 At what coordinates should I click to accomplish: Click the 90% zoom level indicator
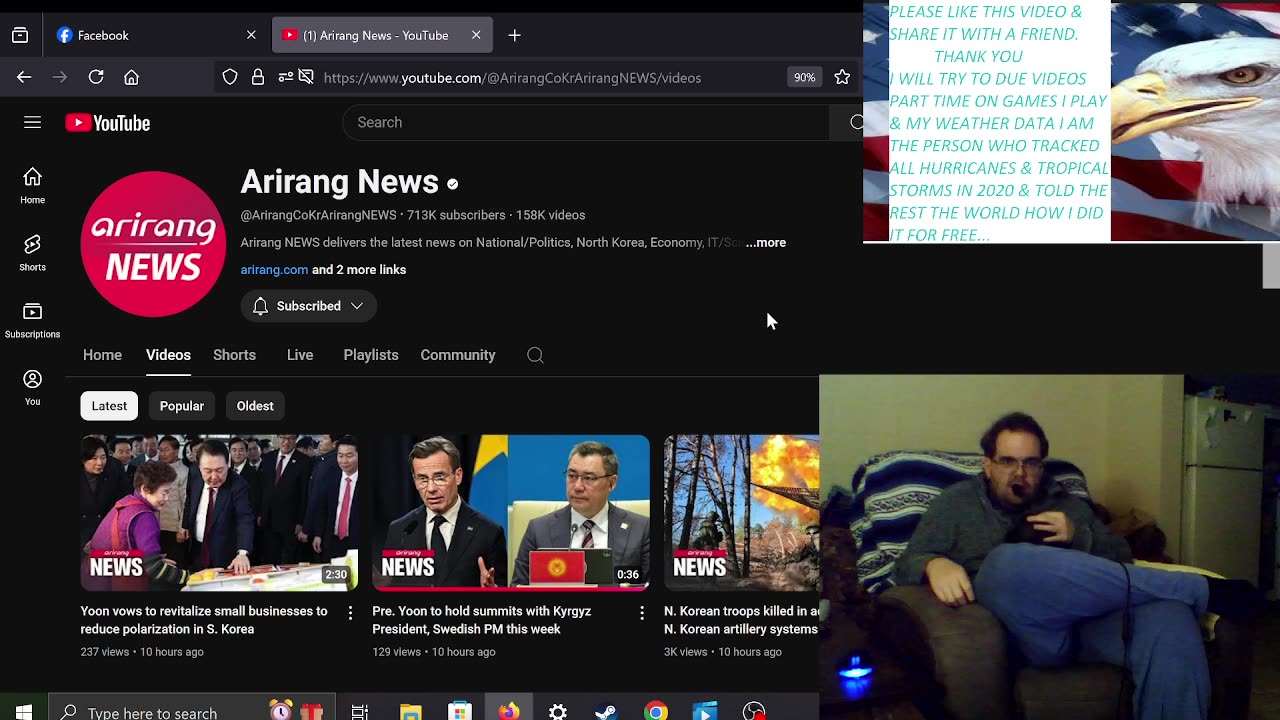click(804, 77)
